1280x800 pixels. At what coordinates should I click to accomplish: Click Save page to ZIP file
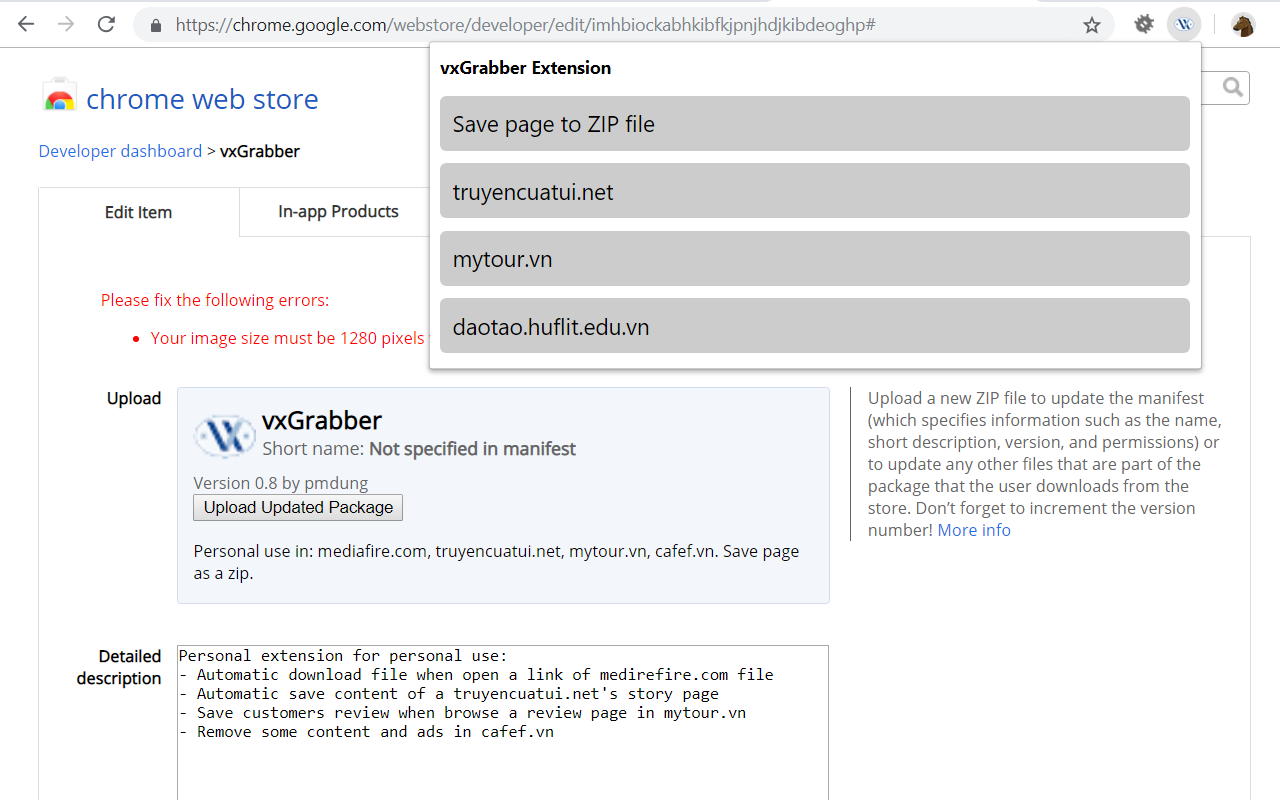815,124
